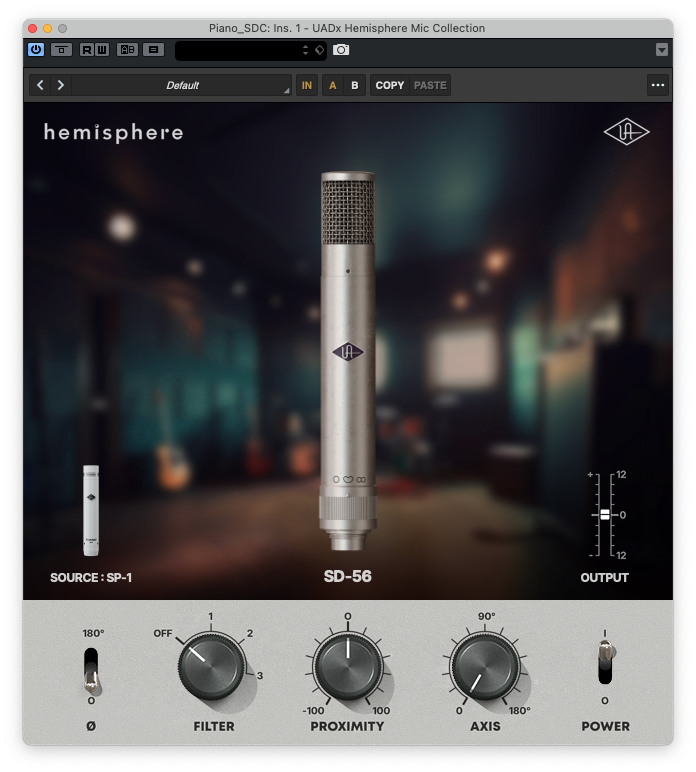The image size is (696, 772).
Task: Set the filter to OFF position label
Action: coord(162,633)
